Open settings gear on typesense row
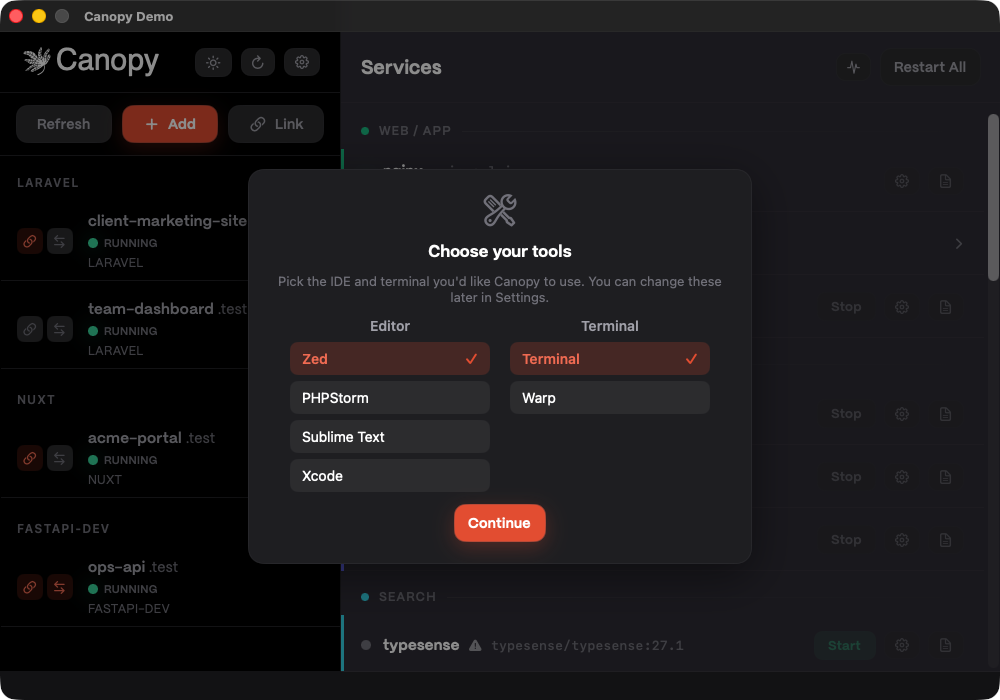 (x=902, y=645)
